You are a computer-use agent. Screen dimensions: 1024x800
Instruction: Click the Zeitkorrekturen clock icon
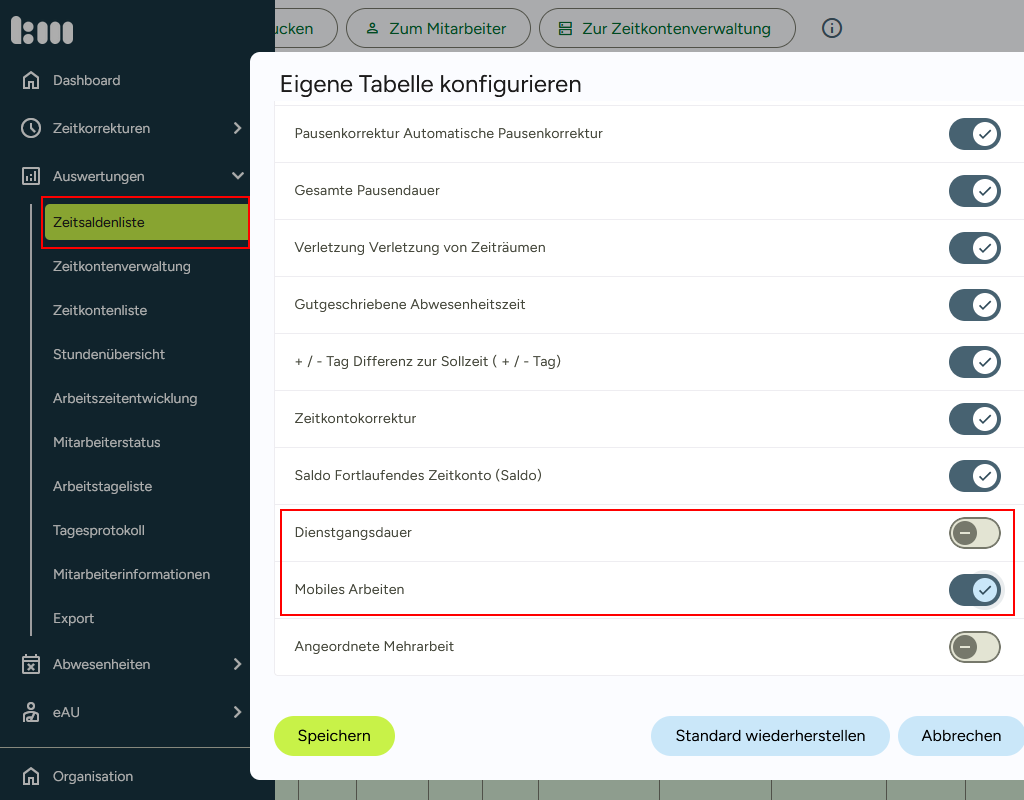click(31, 128)
